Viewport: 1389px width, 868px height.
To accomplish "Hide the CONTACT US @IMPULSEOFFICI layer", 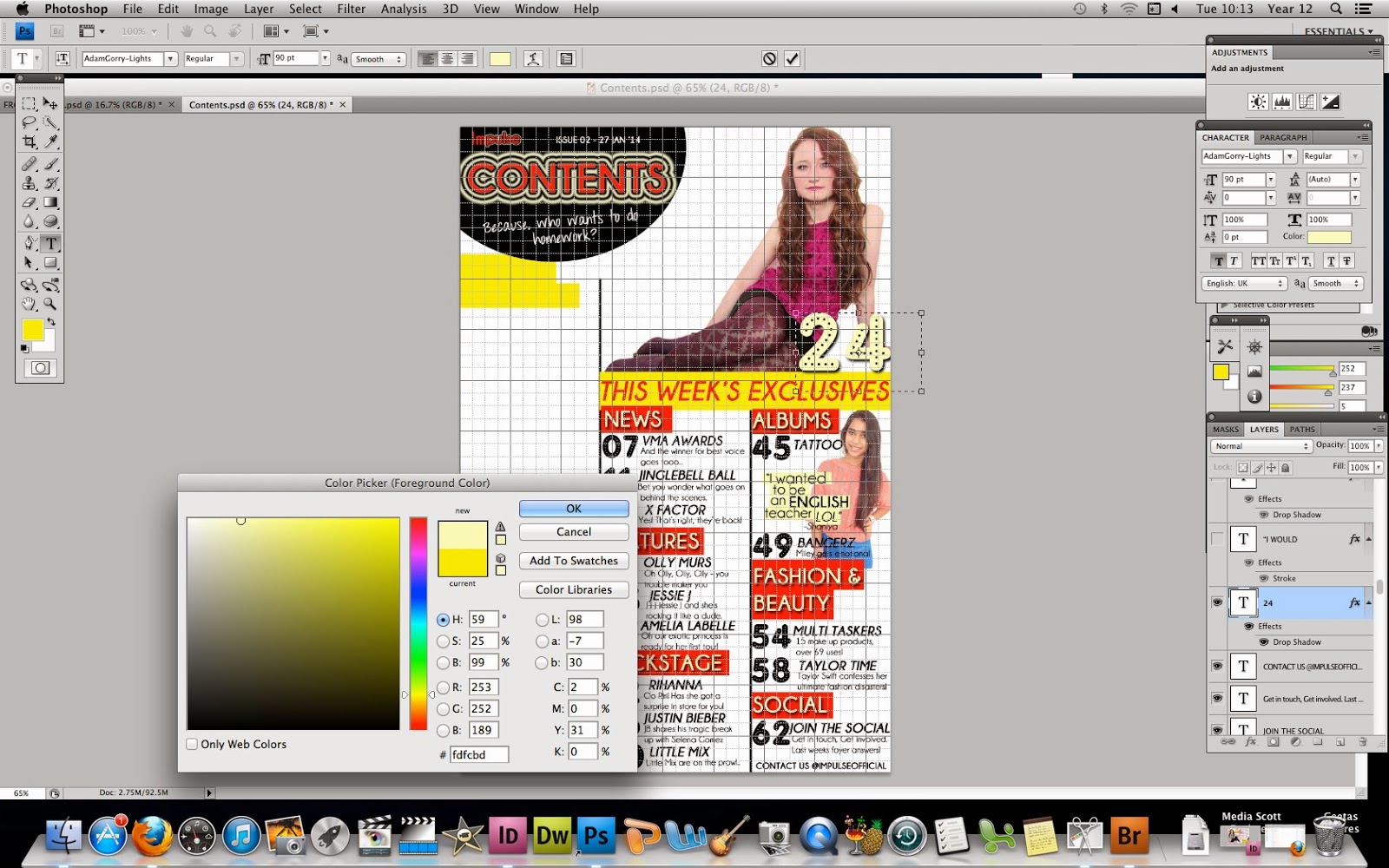I will click(x=1217, y=667).
